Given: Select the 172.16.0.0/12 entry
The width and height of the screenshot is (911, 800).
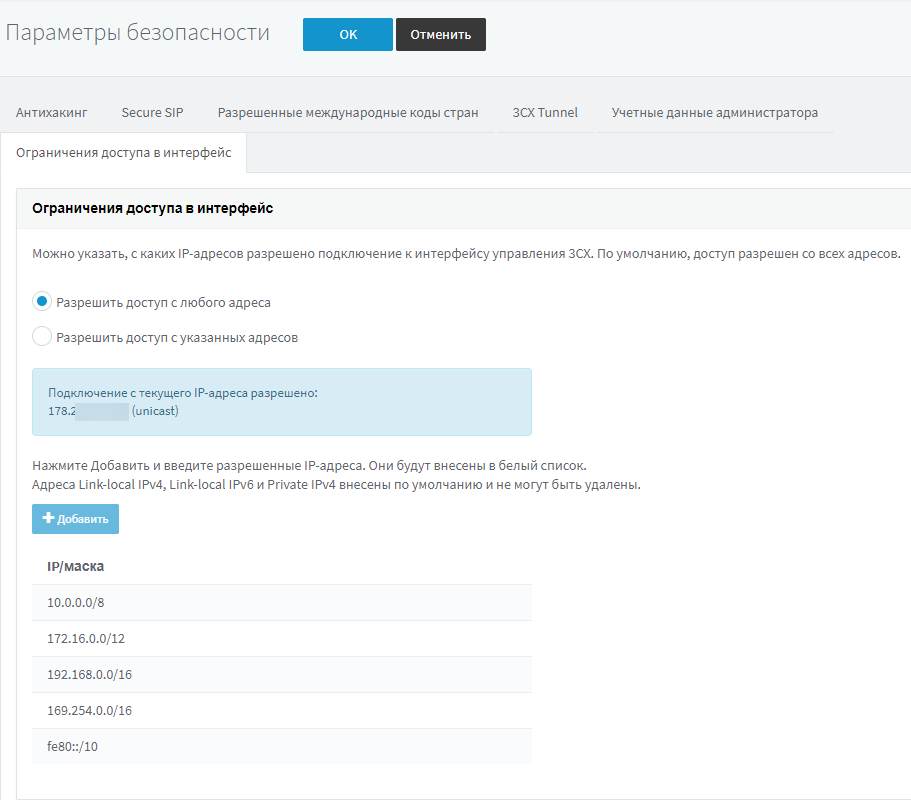Looking at the screenshot, I should pos(281,639).
